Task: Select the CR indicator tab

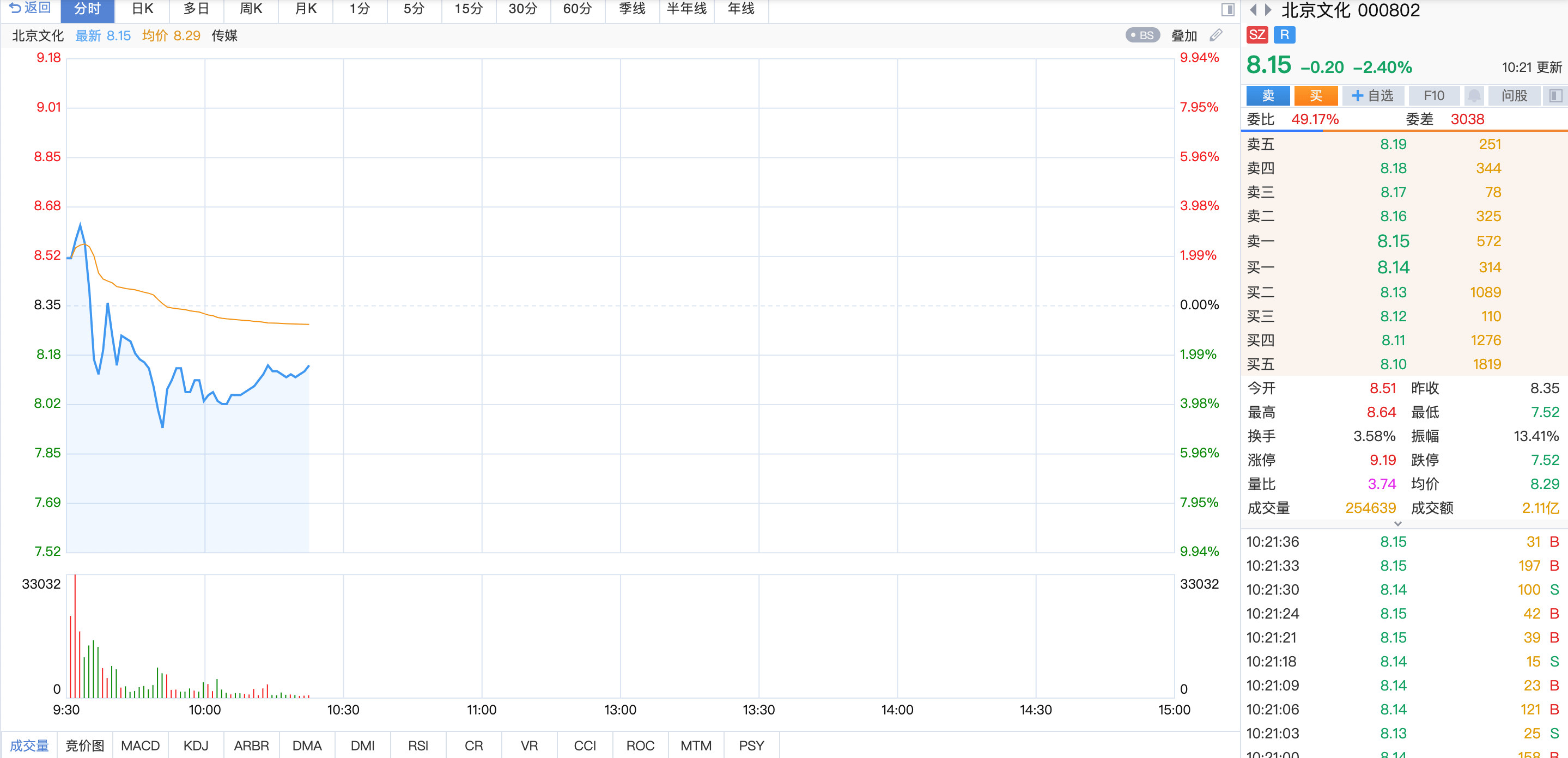Action: (x=473, y=745)
